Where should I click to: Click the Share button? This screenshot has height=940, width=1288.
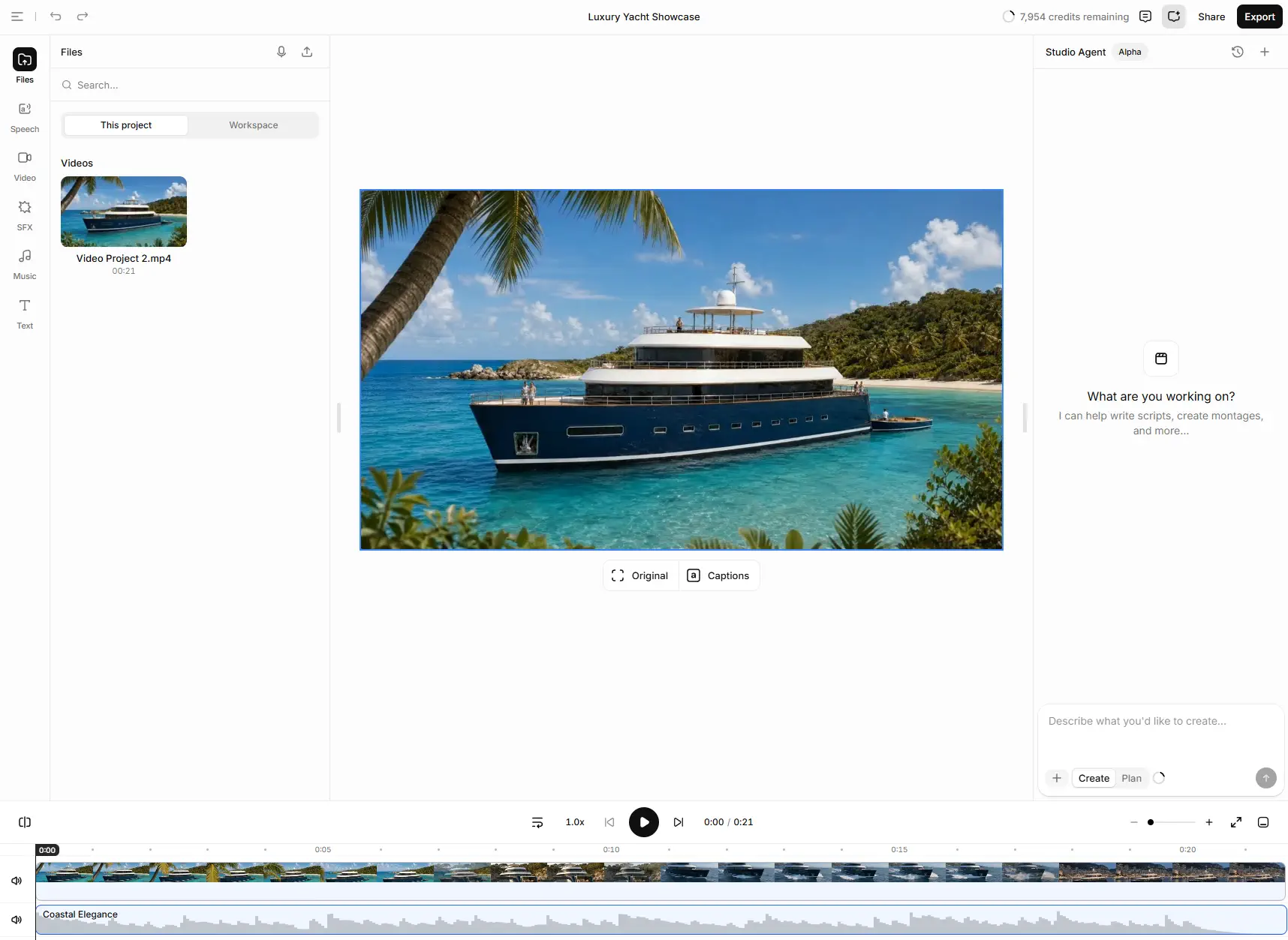(x=1211, y=17)
